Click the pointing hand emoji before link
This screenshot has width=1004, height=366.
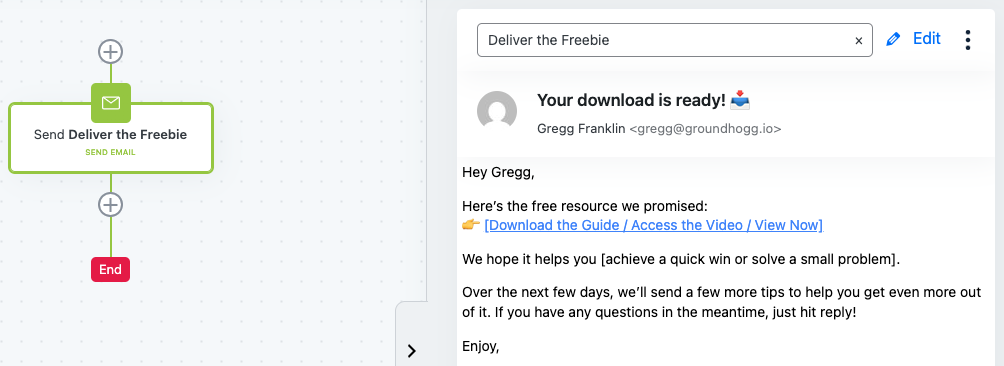(471, 225)
